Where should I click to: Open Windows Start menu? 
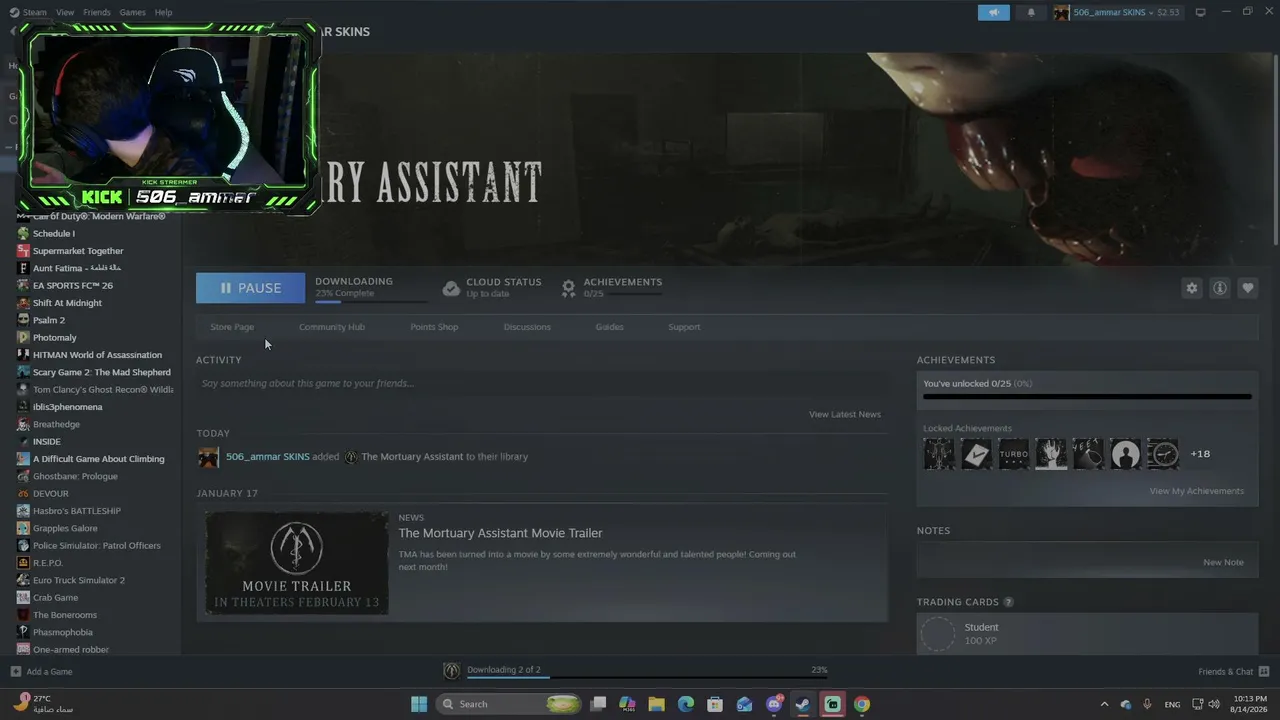click(419, 704)
